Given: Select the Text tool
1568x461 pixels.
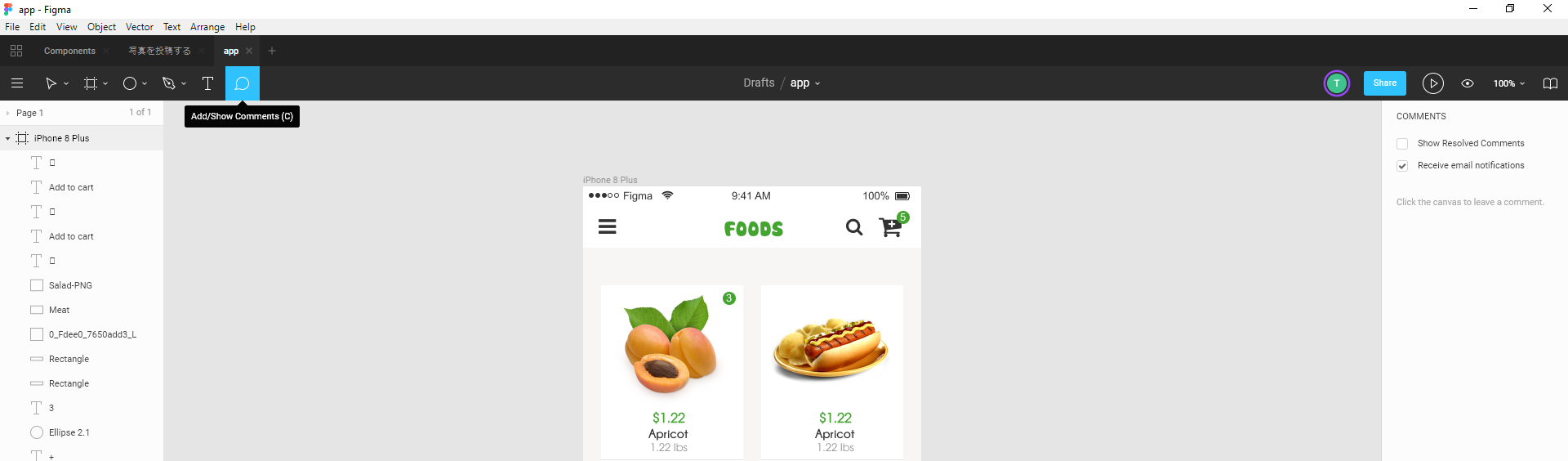Looking at the screenshot, I should click(x=207, y=83).
